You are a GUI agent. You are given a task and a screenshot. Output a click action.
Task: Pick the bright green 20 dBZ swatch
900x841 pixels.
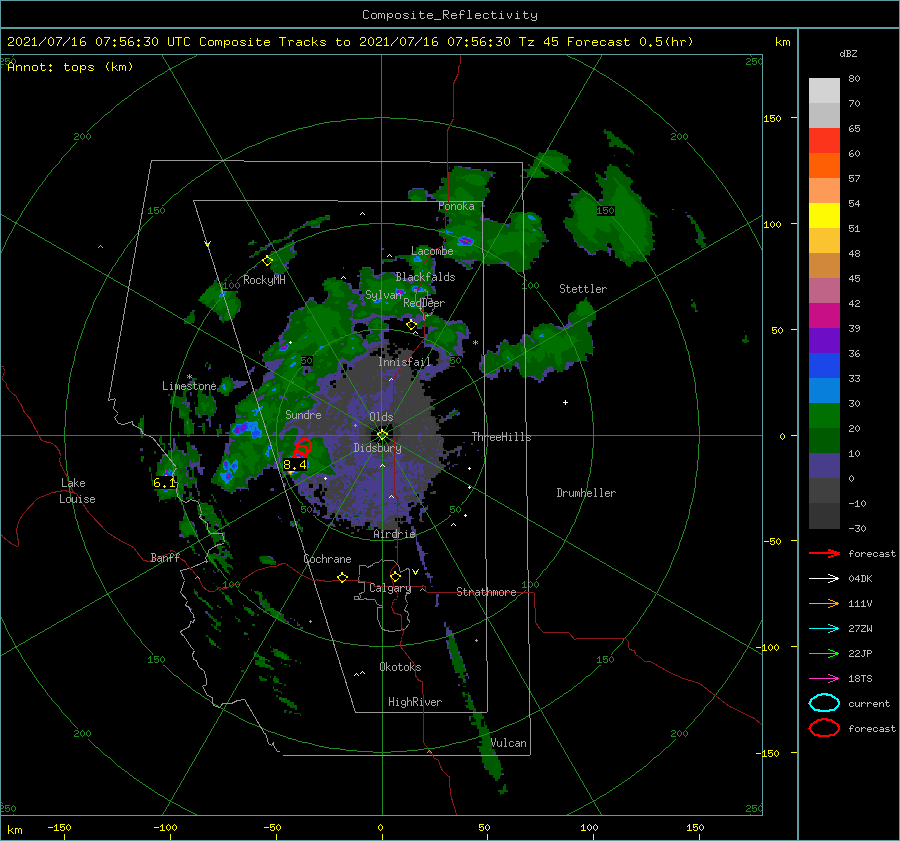[x=824, y=415]
